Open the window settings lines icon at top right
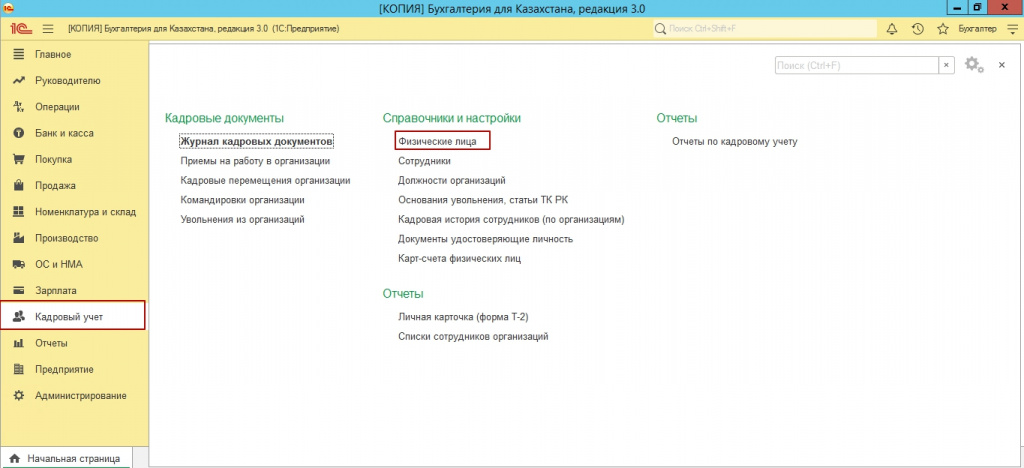This screenshot has width=1024, height=468. tap(1012, 29)
